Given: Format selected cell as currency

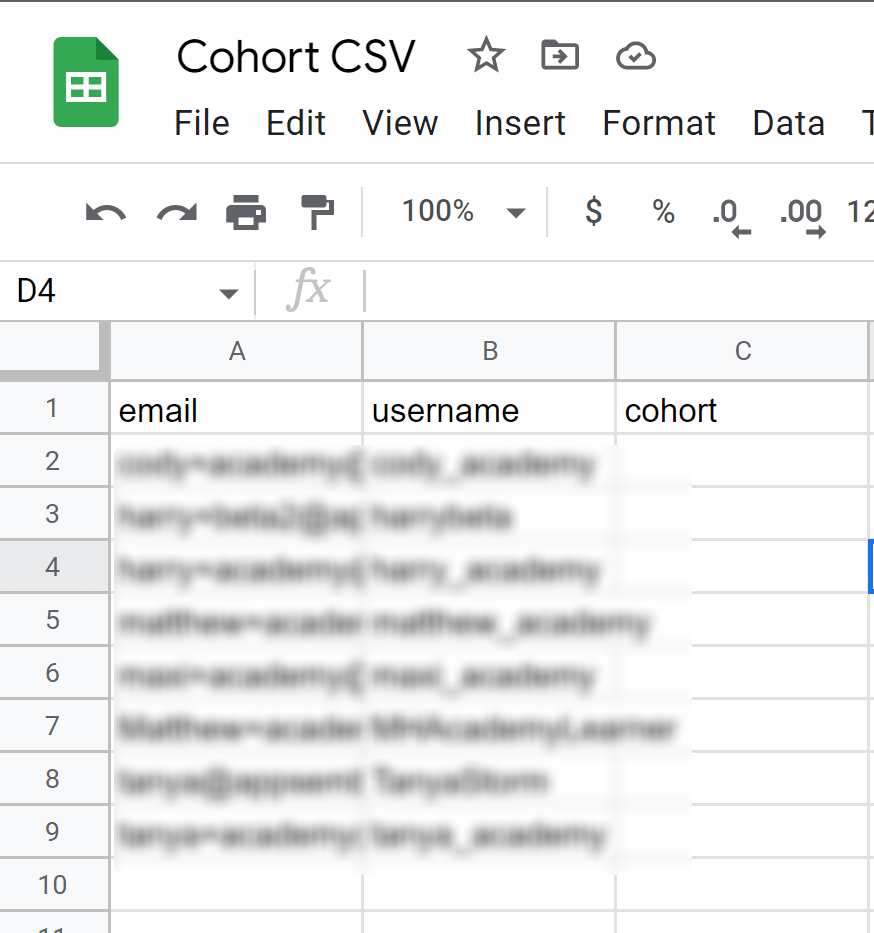Looking at the screenshot, I should (593, 211).
